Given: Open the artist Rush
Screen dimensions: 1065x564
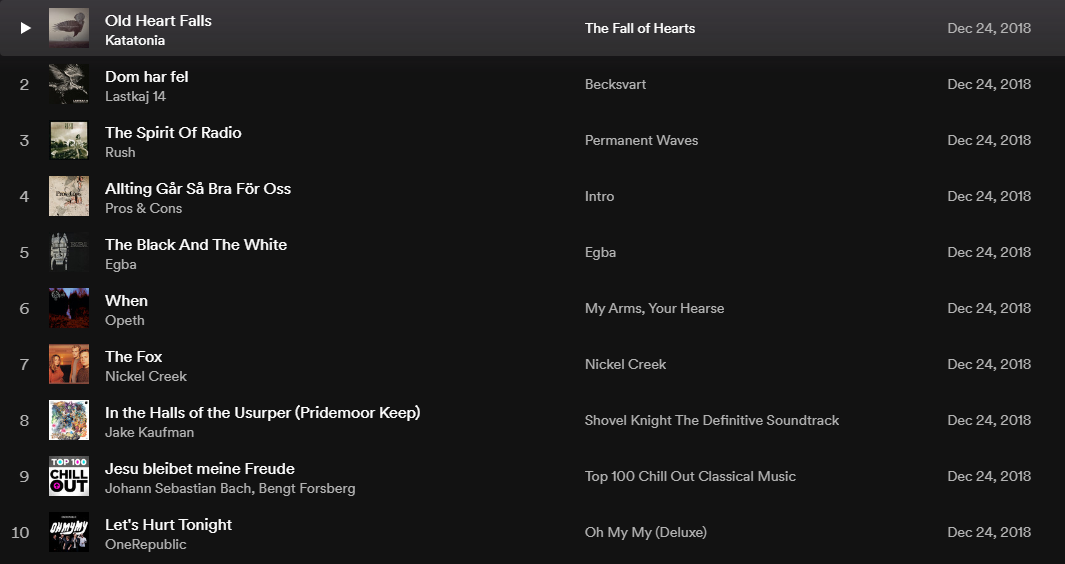Looking at the screenshot, I should (x=120, y=153).
